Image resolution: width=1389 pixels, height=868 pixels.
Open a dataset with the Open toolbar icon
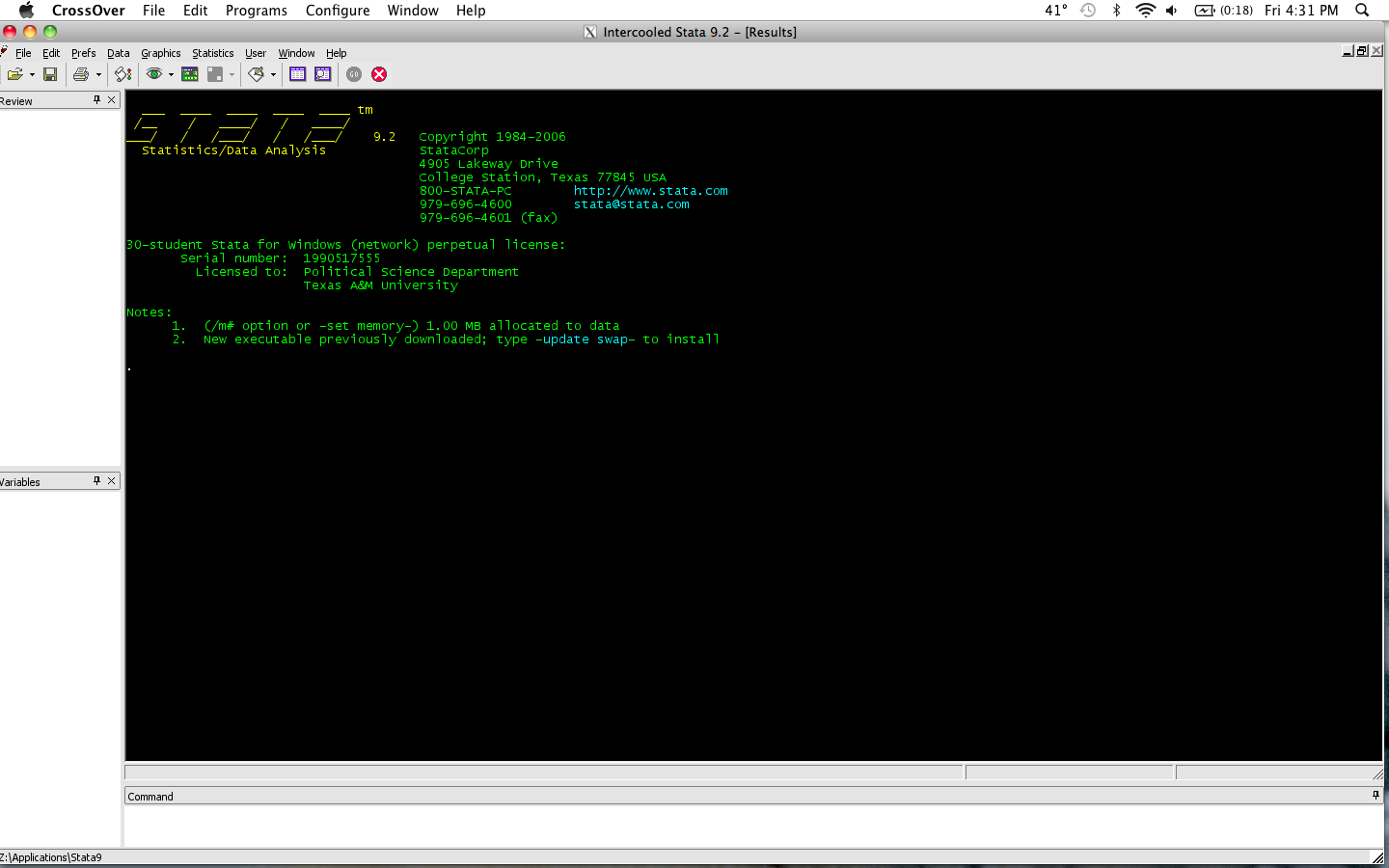pos(14,74)
